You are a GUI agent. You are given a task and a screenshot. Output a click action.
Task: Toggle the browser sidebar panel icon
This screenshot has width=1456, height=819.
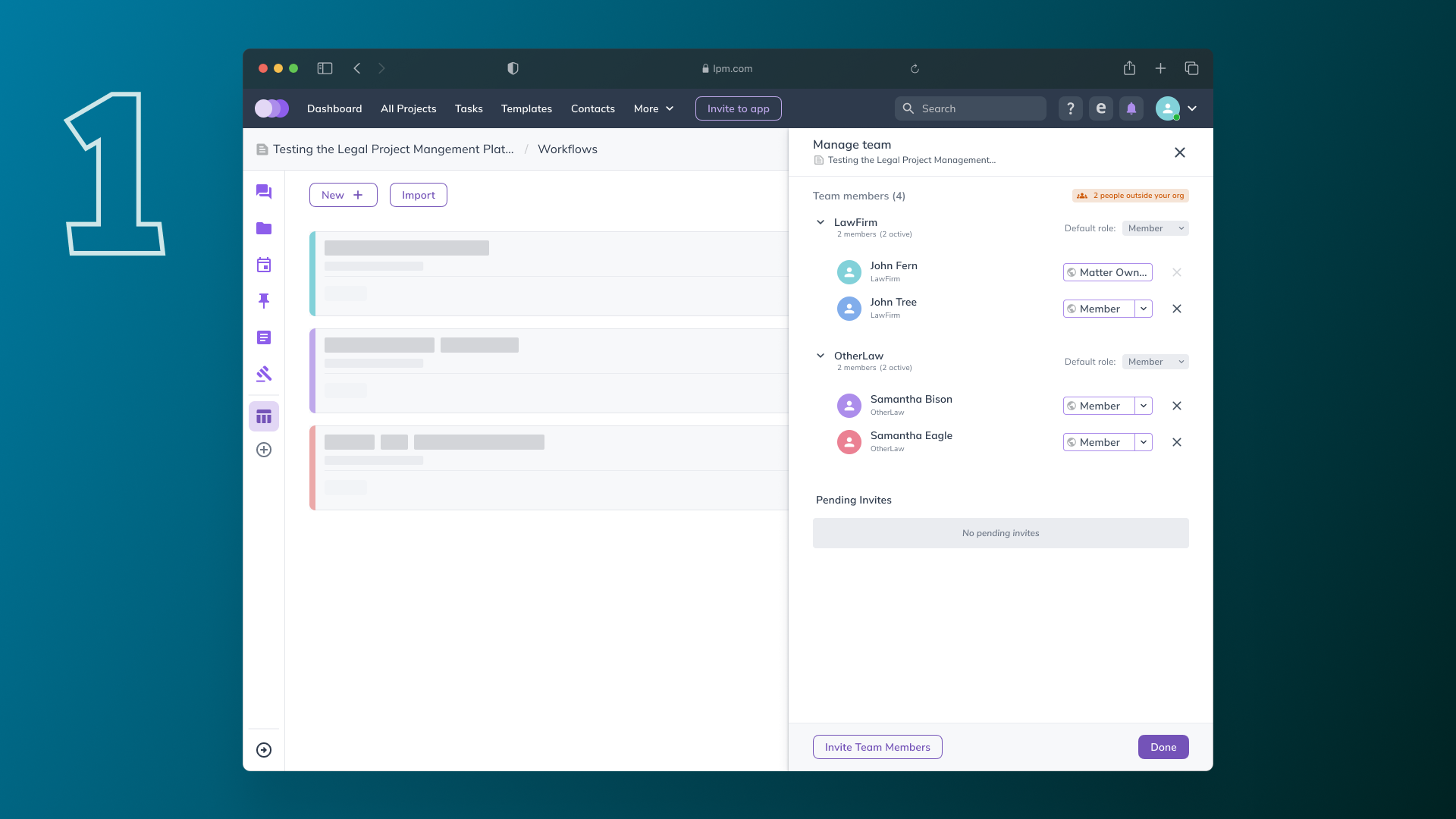(x=325, y=68)
